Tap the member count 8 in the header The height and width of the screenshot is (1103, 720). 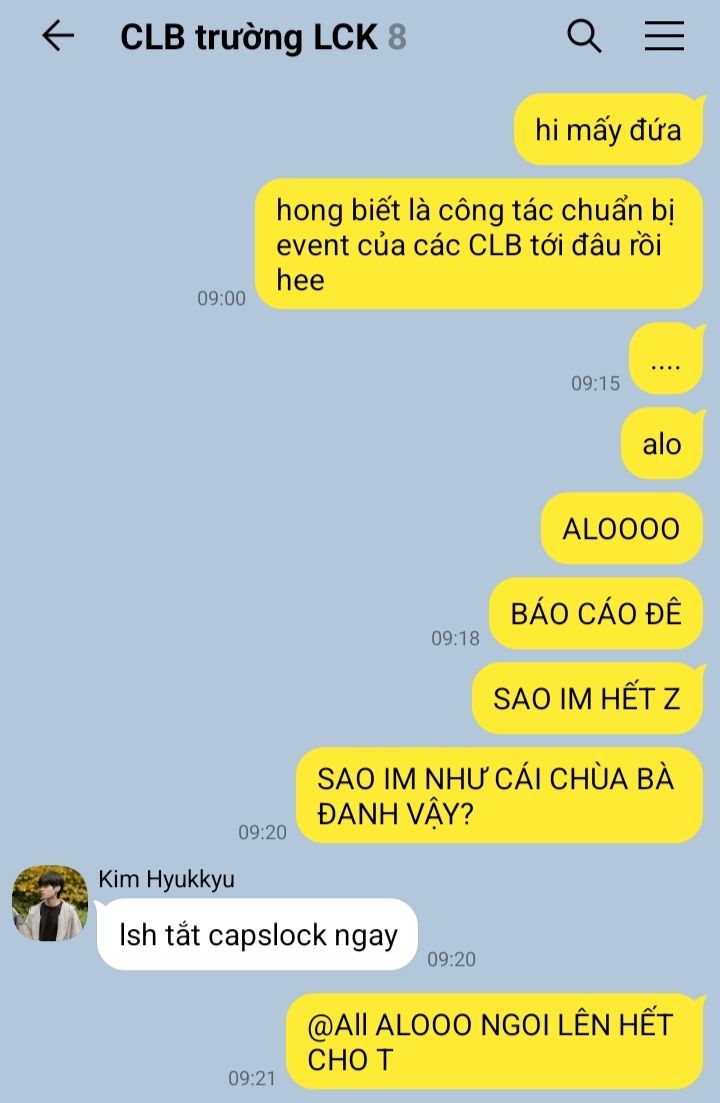pos(397,37)
